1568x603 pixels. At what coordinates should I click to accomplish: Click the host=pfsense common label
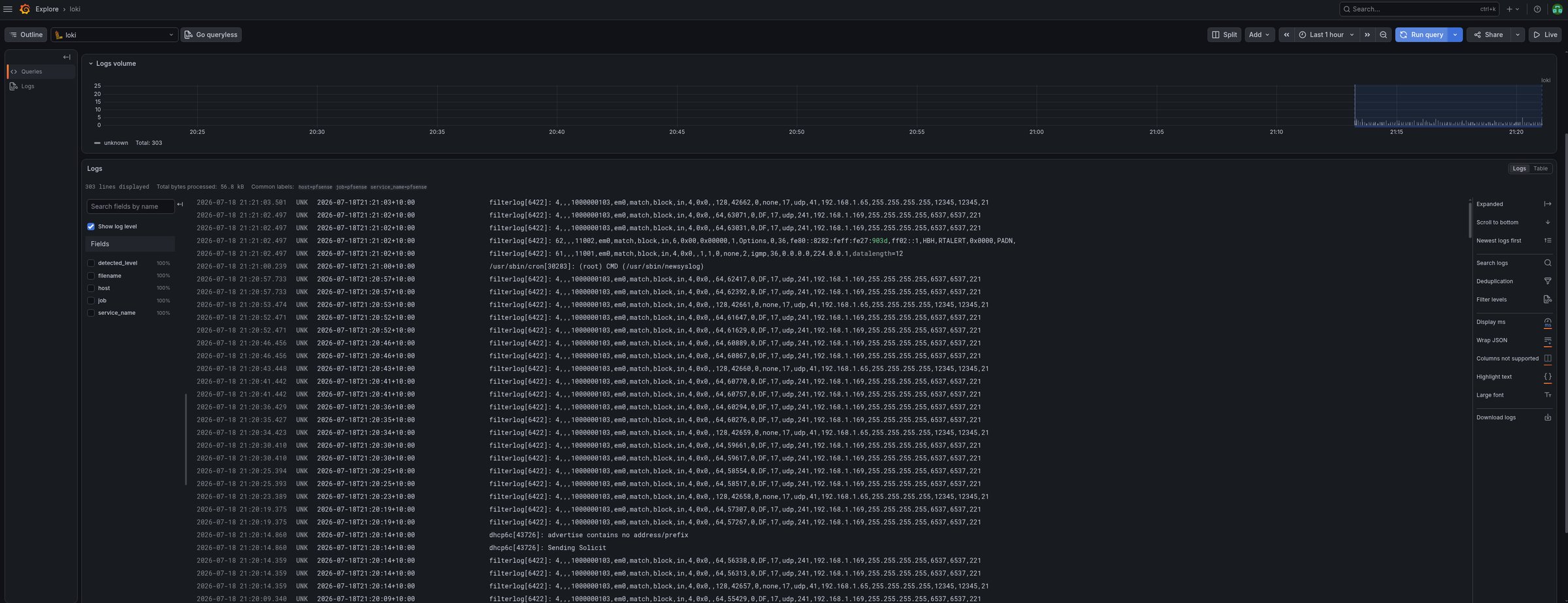tap(316, 187)
